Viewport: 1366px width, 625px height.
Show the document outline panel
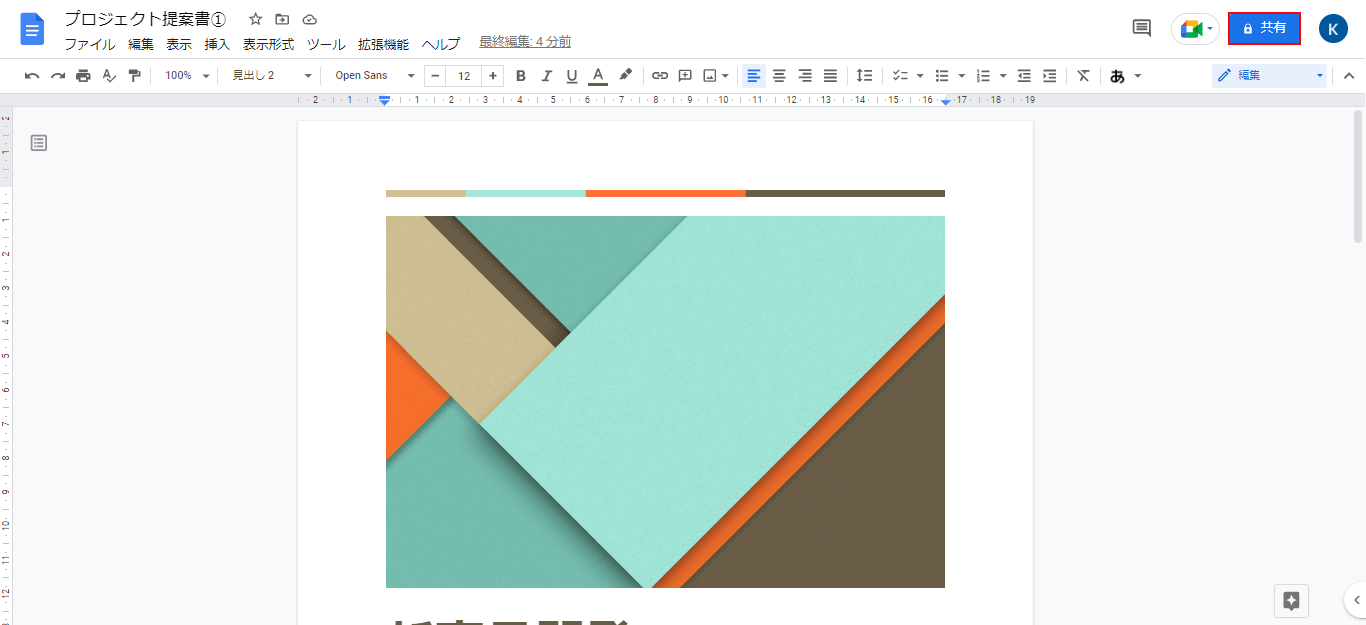point(39,143)
